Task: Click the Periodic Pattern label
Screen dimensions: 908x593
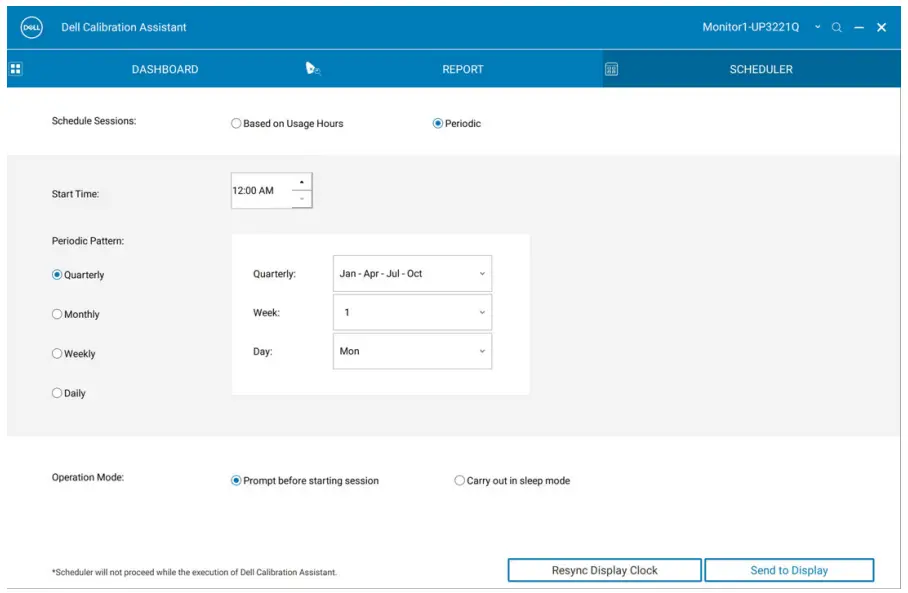Action: pos(88,241)
